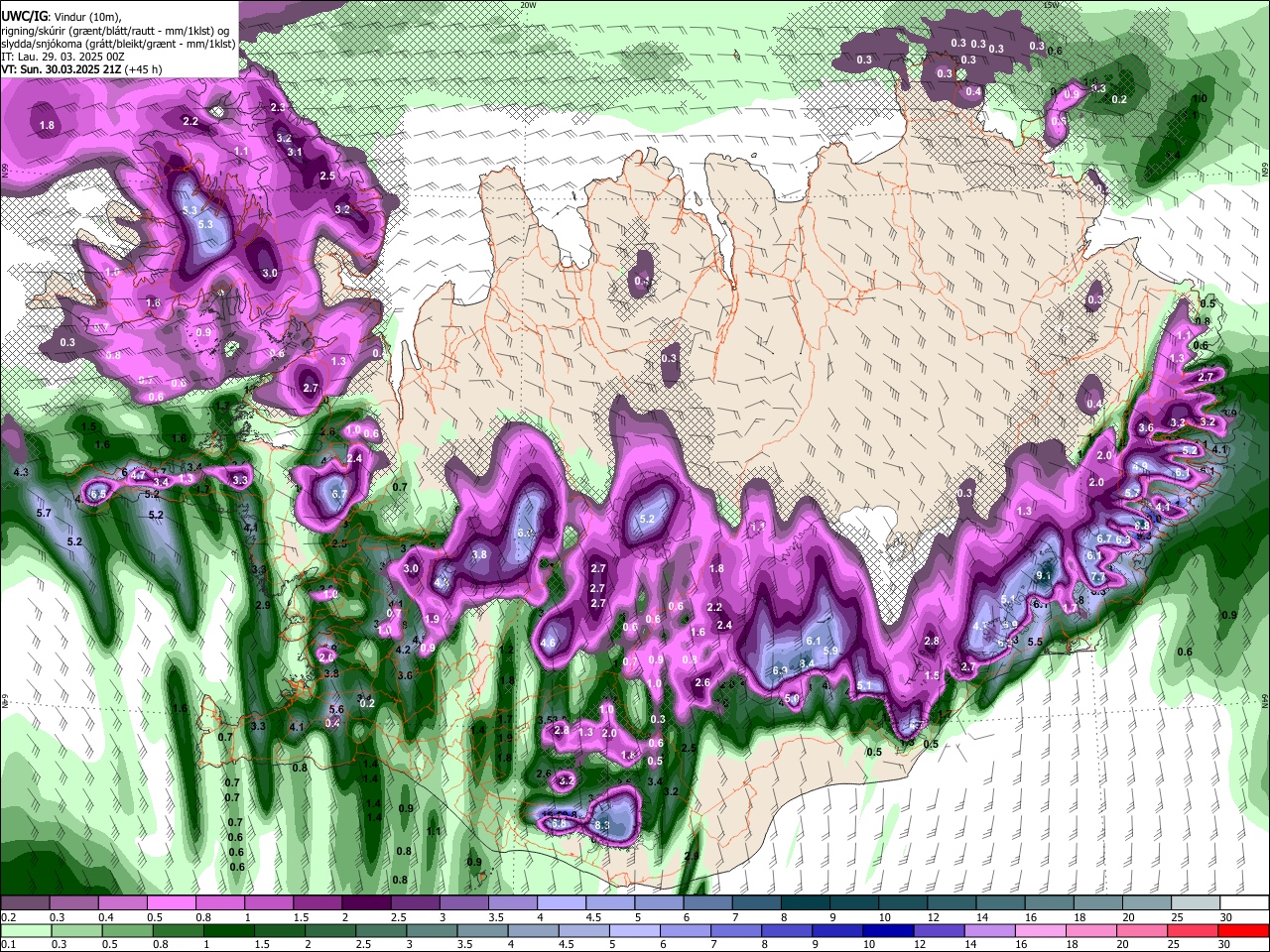This screenshot has width=1270, height=952.
Task: Click the 'VT: Sun. 30.03.2025 21Z (+45 h)' line
Action: (x=81, y=69)
